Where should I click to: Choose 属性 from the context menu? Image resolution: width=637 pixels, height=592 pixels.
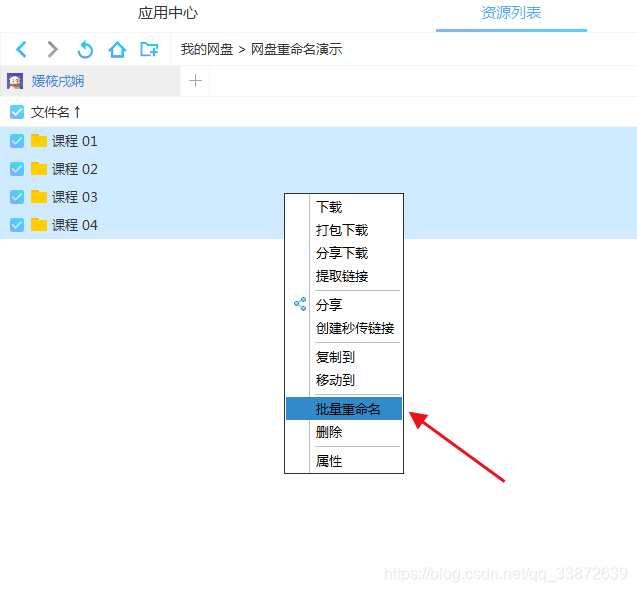click(x=344, y=461)
